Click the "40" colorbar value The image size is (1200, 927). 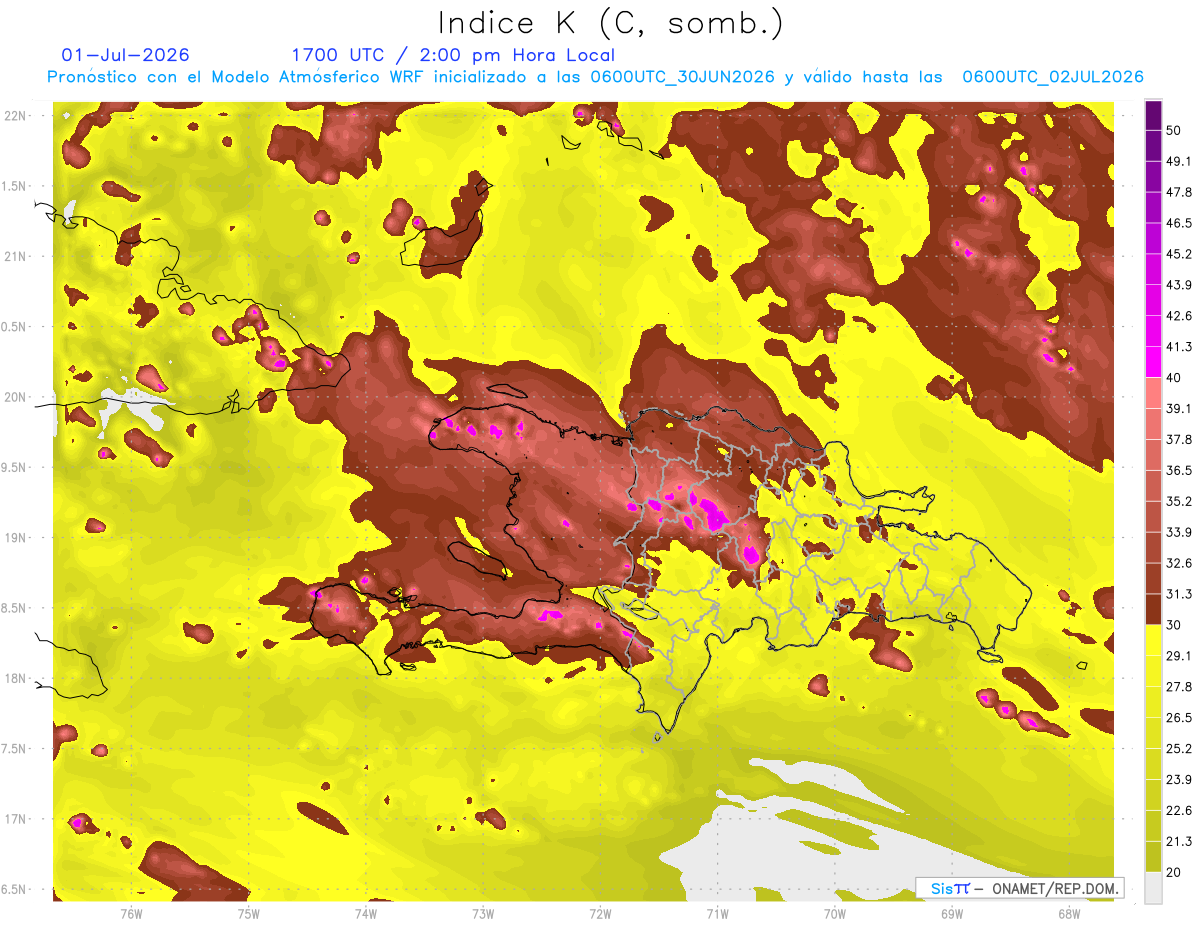pos(1174,378)
